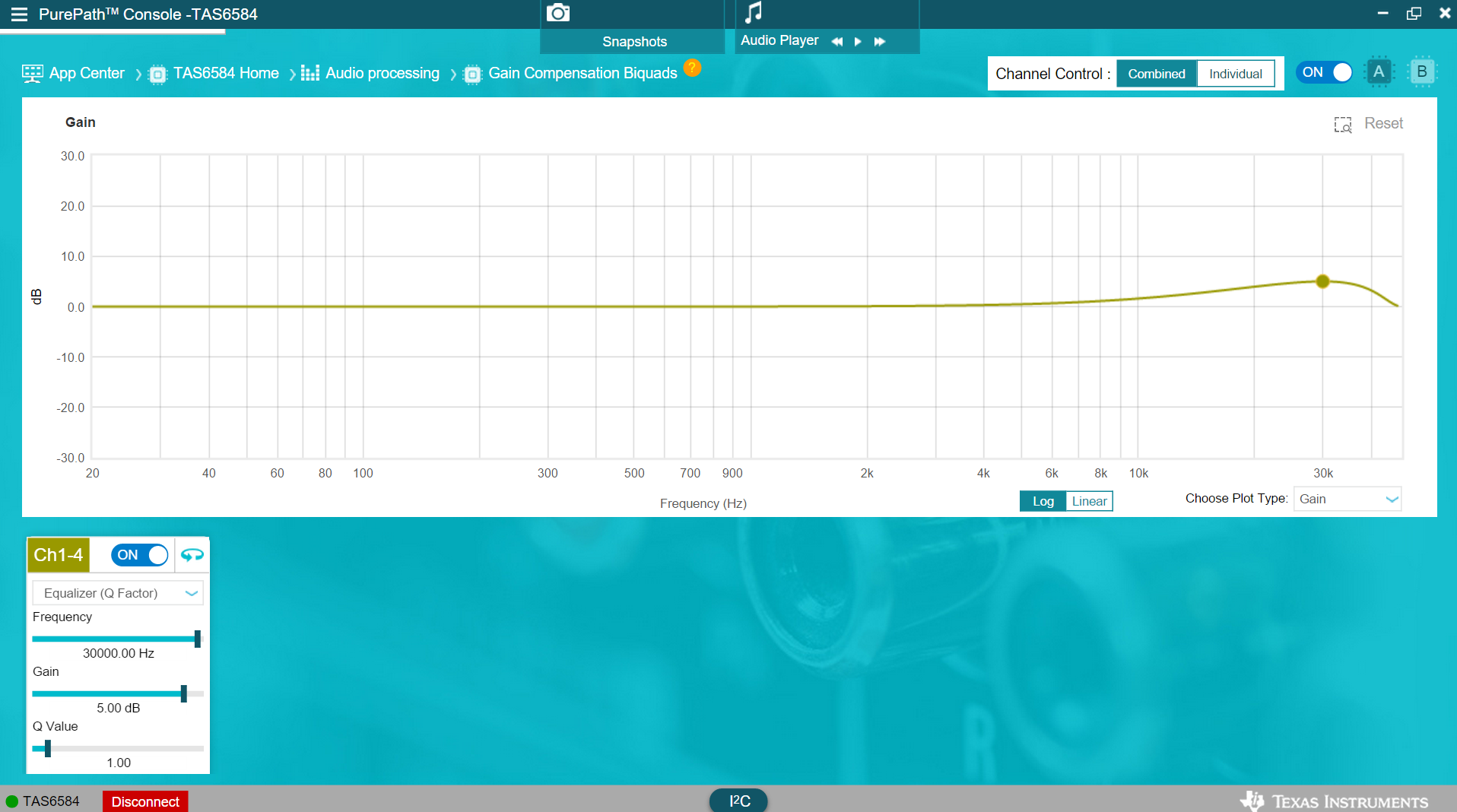Navigate to Audio processing breadcrumb
The image size is (1457, 812).
pos(382,73)
